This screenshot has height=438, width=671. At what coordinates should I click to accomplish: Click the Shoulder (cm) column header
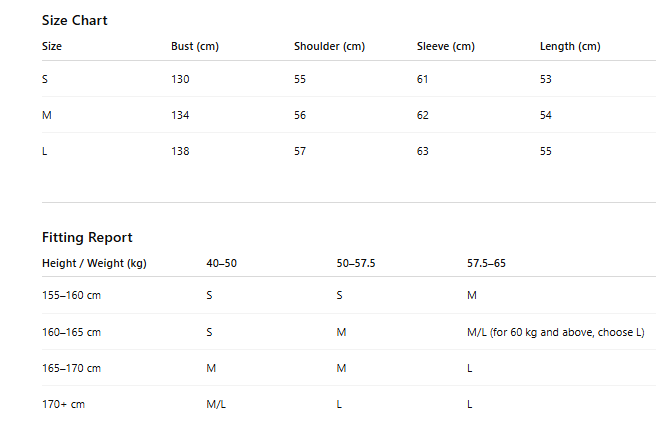(x=329, y=46)
